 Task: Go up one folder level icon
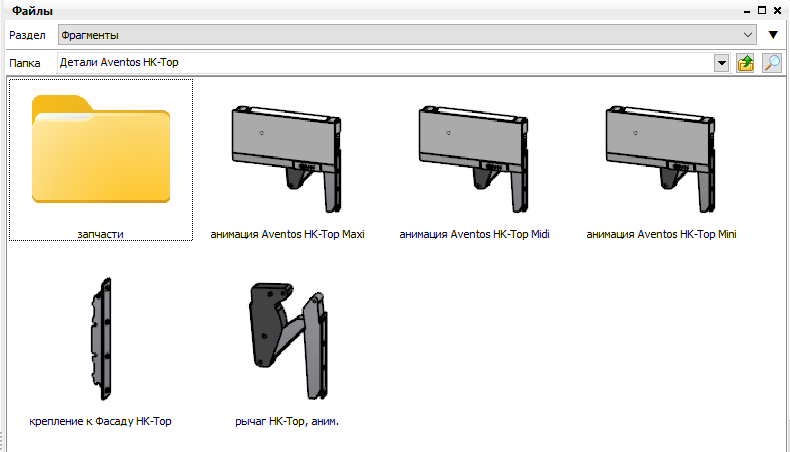(x=745, y=63)
